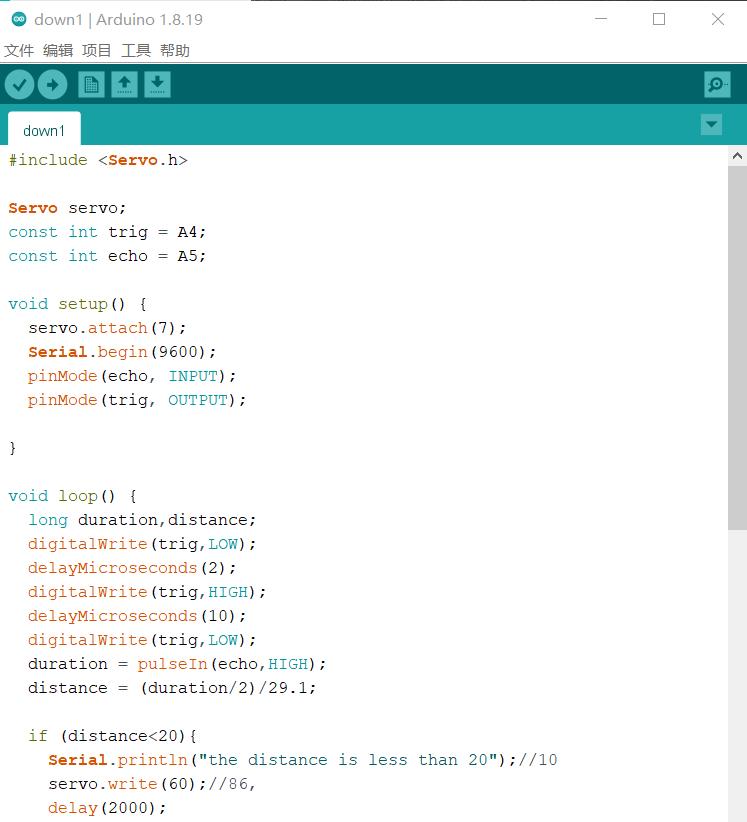
Task: Click the 'pinMode(echo, INPUT);' line
Action: pos(132,376)
